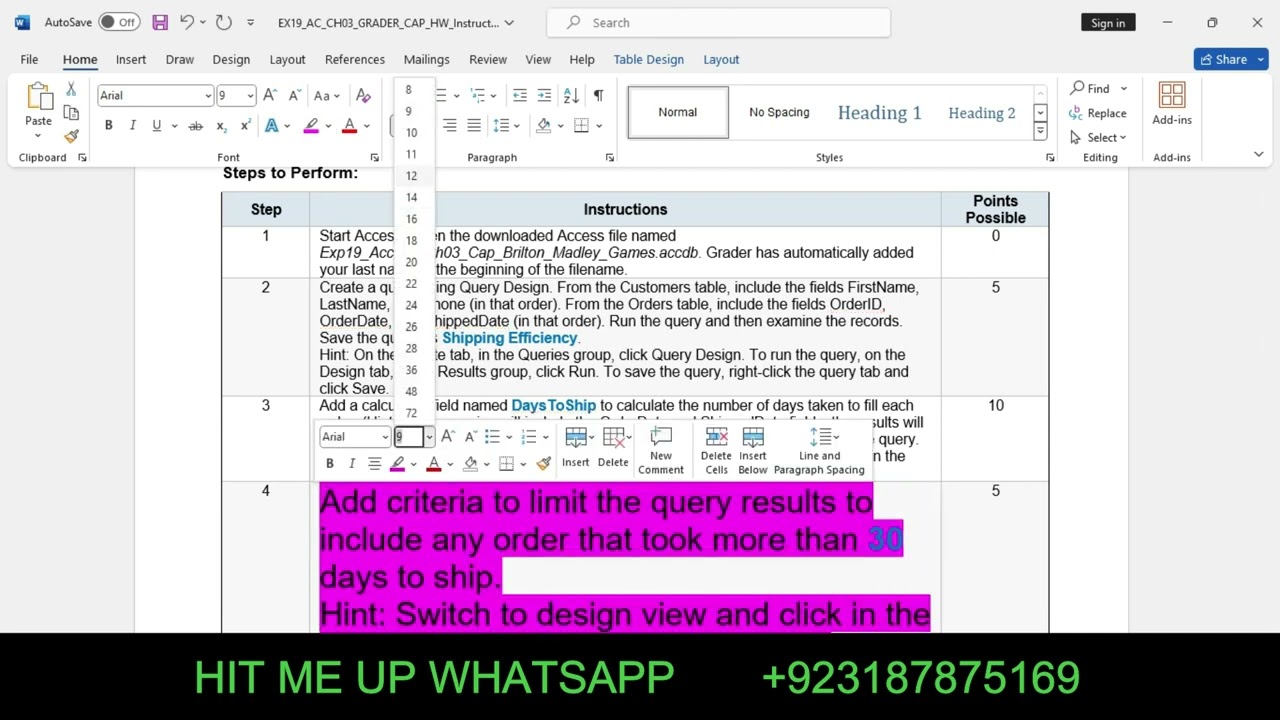1280x720 pixels.
Task: Decrease font size in the ribbon
Action: tap(294, 96)
